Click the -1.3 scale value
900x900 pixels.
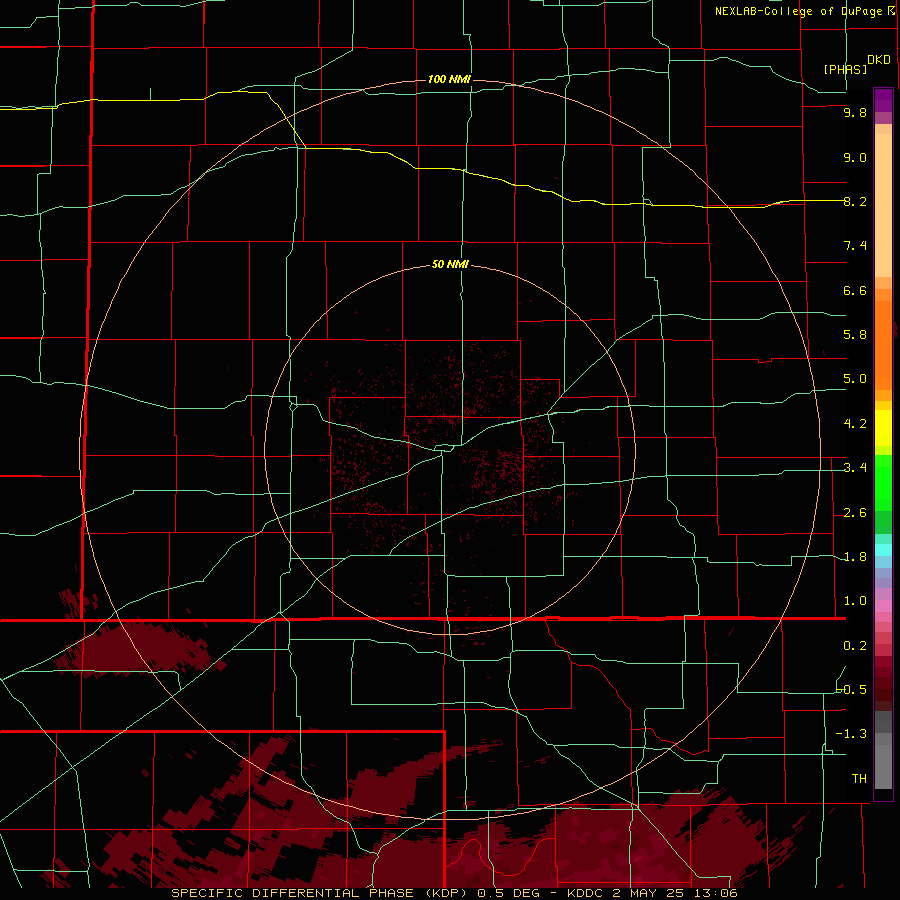pos(852,735)
